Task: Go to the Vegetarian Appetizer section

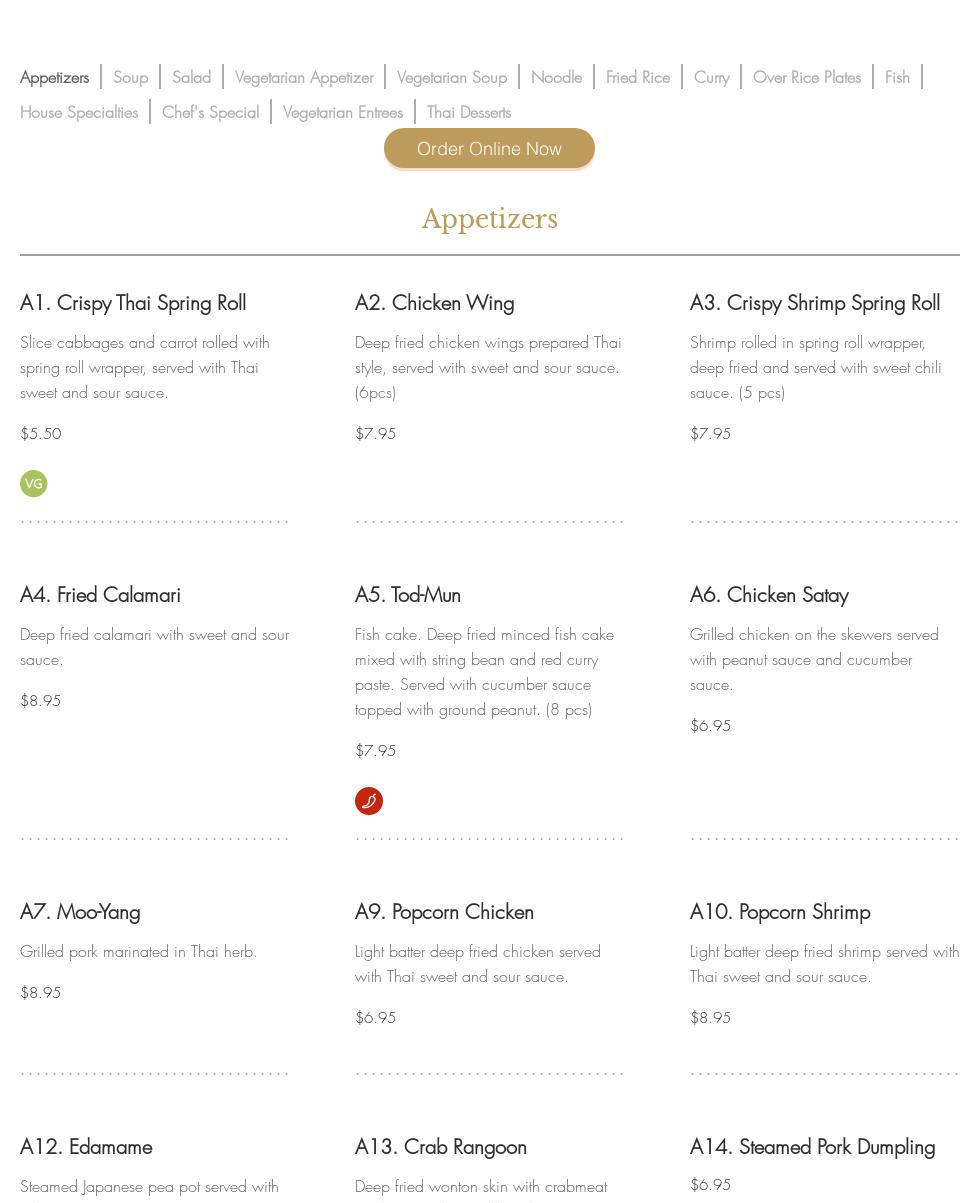Action: [x=304, y=77]
